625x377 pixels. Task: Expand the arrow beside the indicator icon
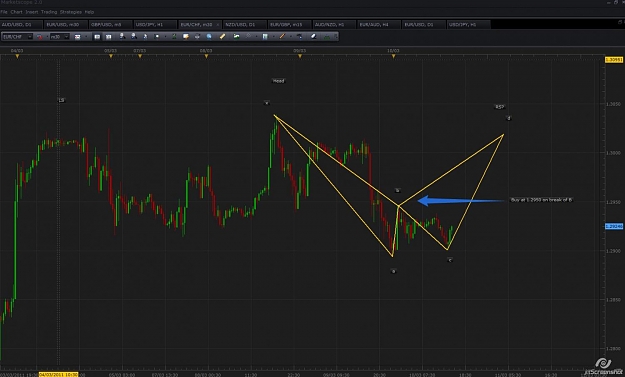tap(273, 37)
